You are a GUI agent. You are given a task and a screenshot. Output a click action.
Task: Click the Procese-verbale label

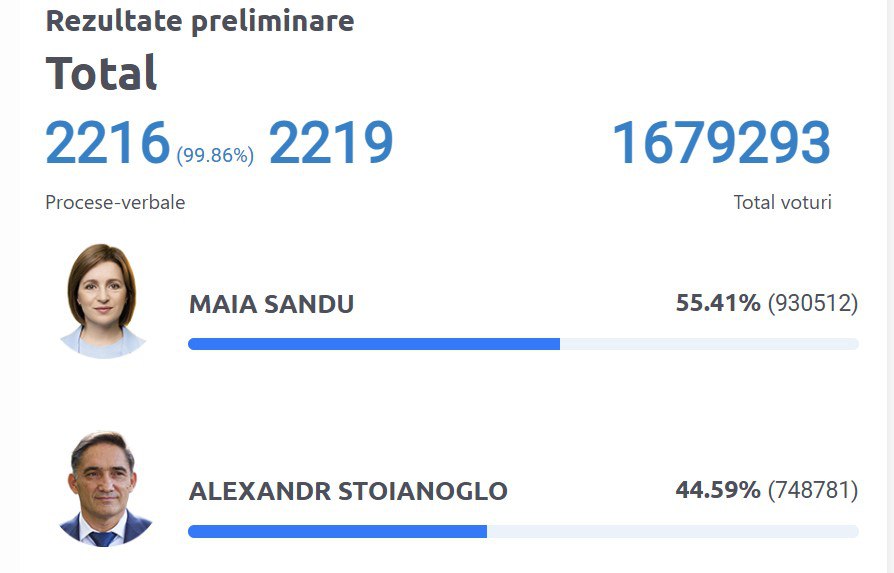click(x=115, y=202)
